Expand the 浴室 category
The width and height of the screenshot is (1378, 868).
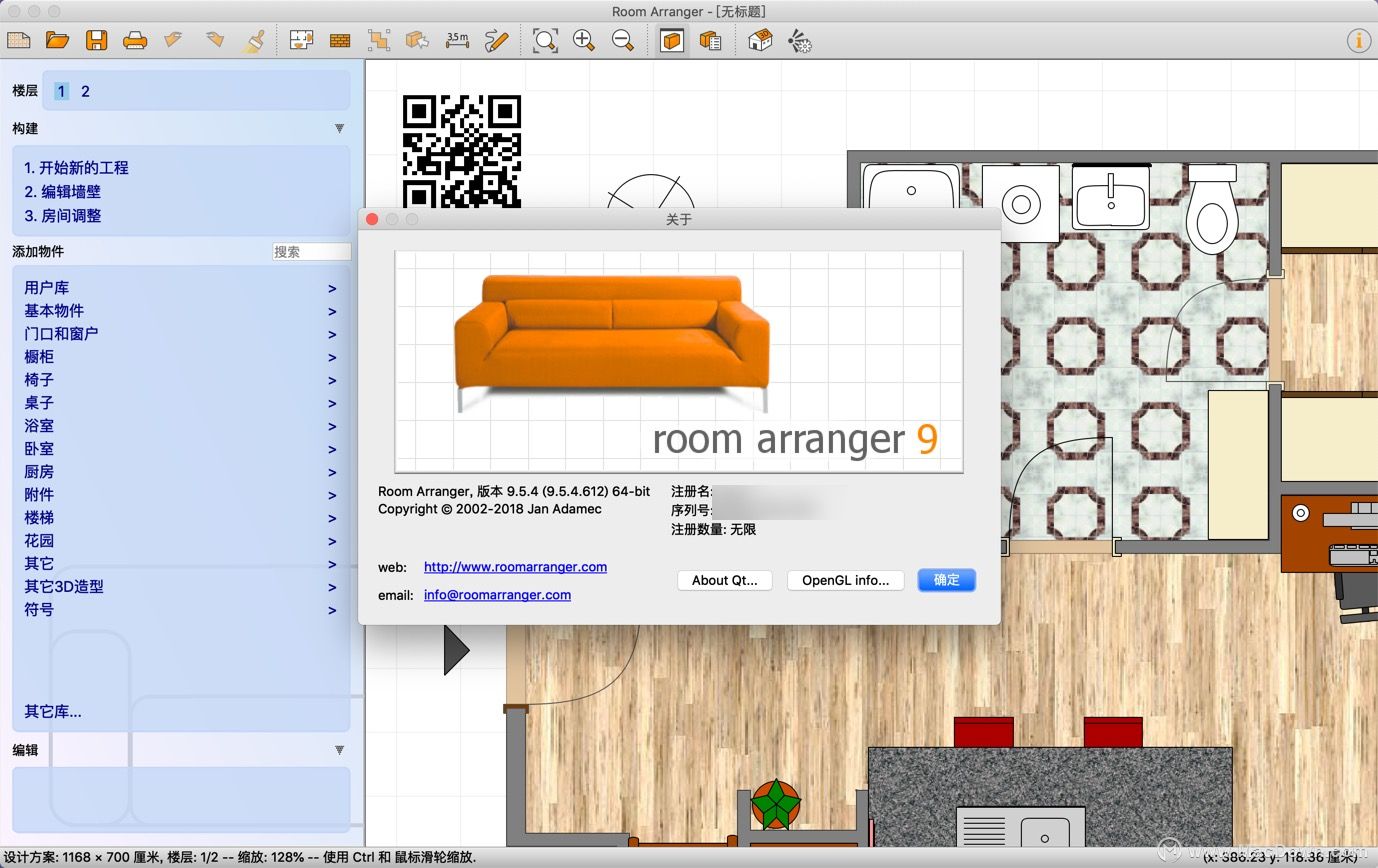point(181,425)
